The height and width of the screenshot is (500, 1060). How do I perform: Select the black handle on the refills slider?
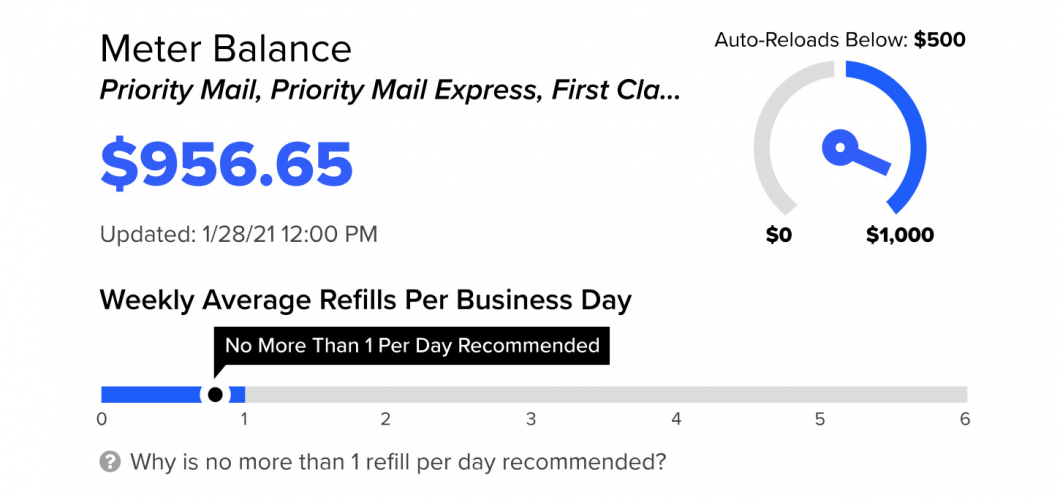215,394
